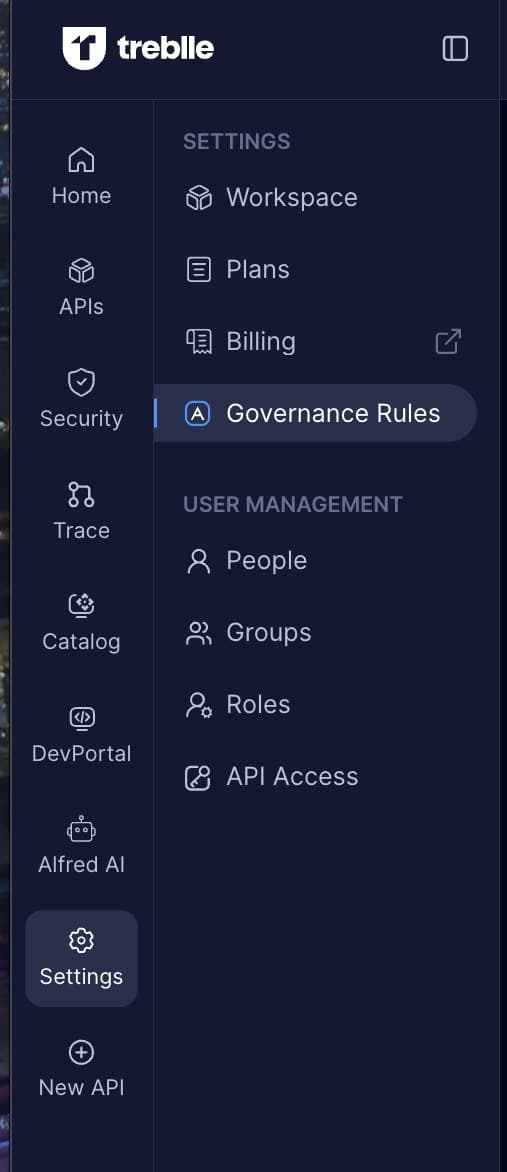
Task: Open Billing external link arrow icon
Action: tap(448, 342)
